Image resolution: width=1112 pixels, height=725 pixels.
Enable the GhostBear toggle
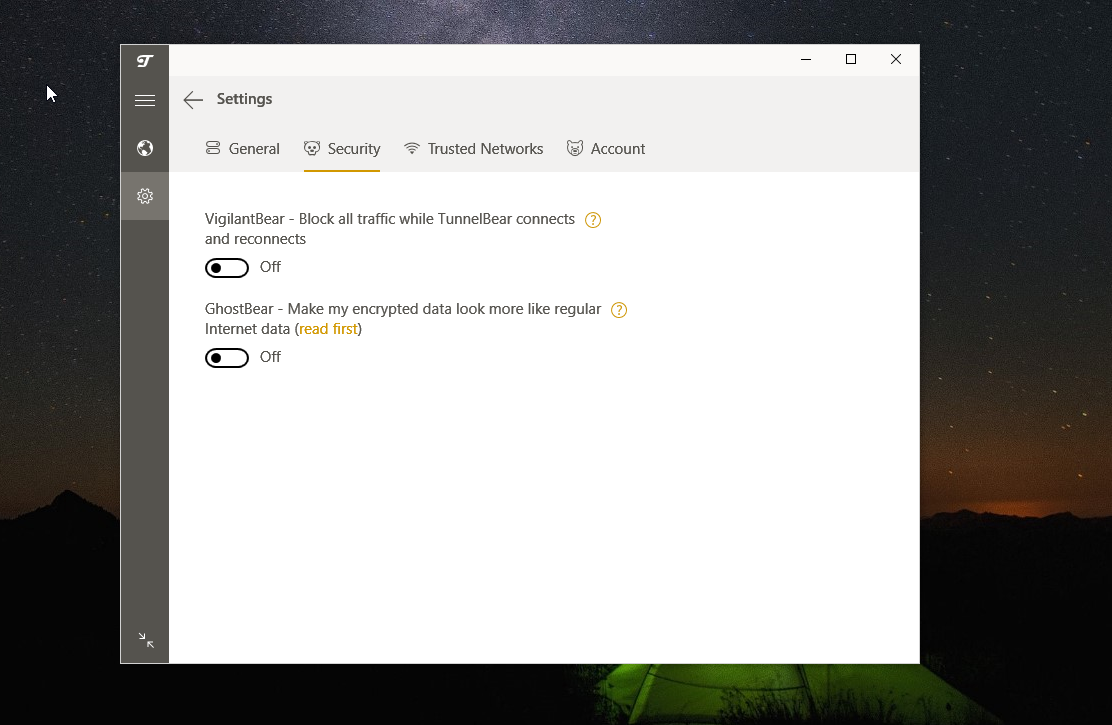(227, 358)
